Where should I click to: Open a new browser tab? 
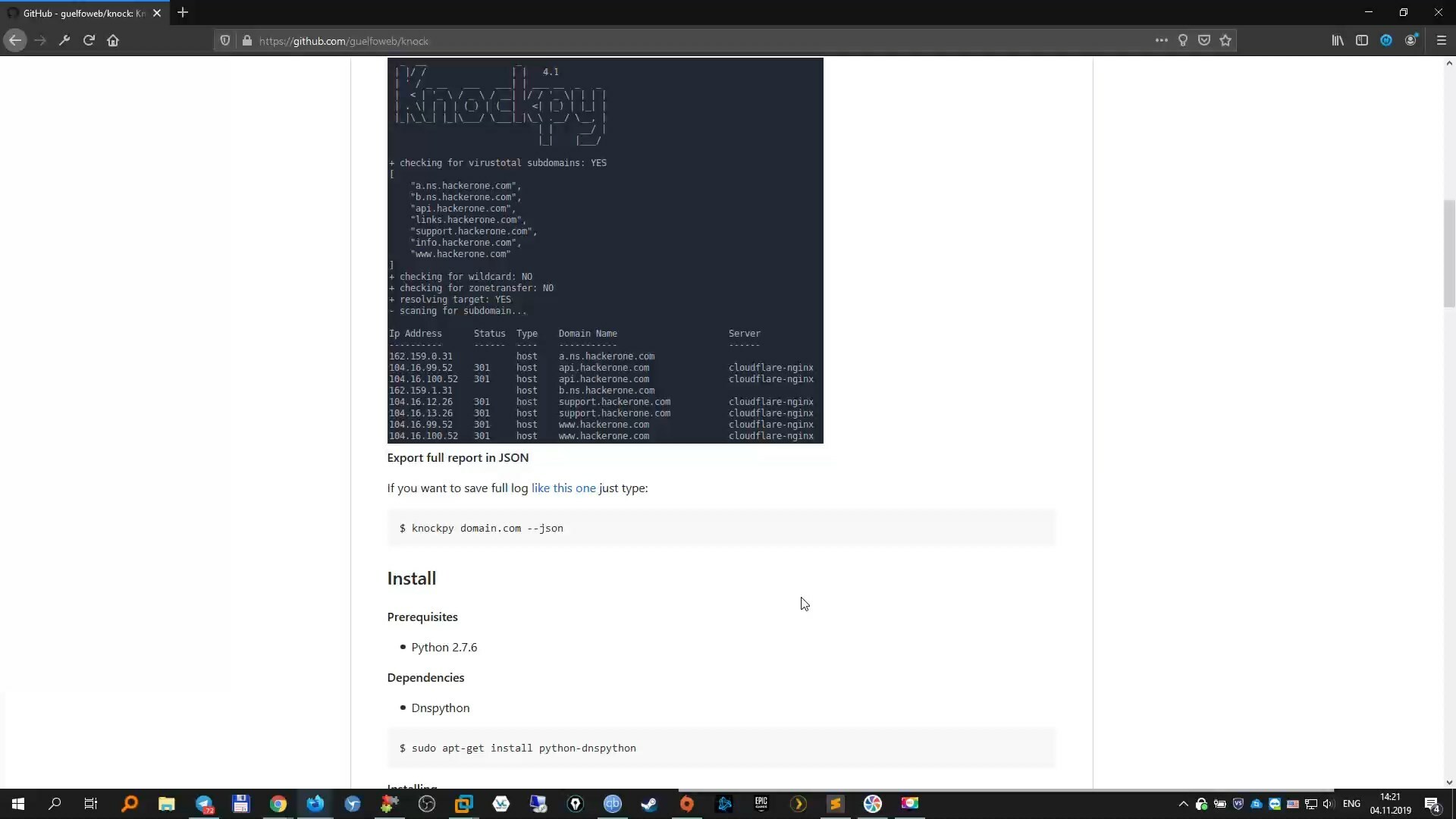[x=183, y=13]
